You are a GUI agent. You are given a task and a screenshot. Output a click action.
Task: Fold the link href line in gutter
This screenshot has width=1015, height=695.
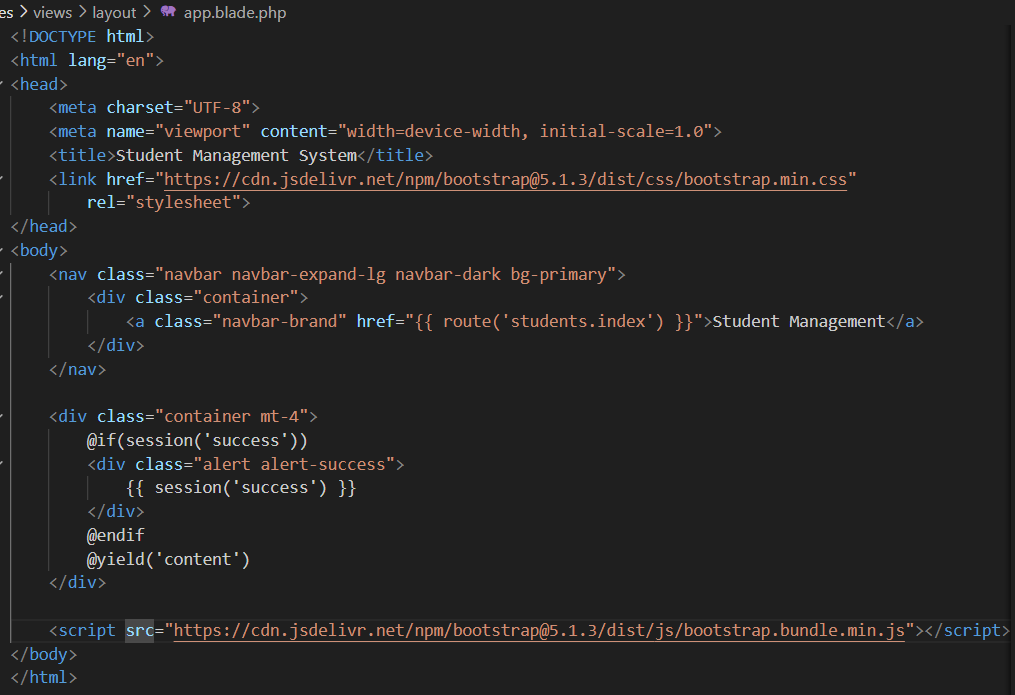(2, 179)
